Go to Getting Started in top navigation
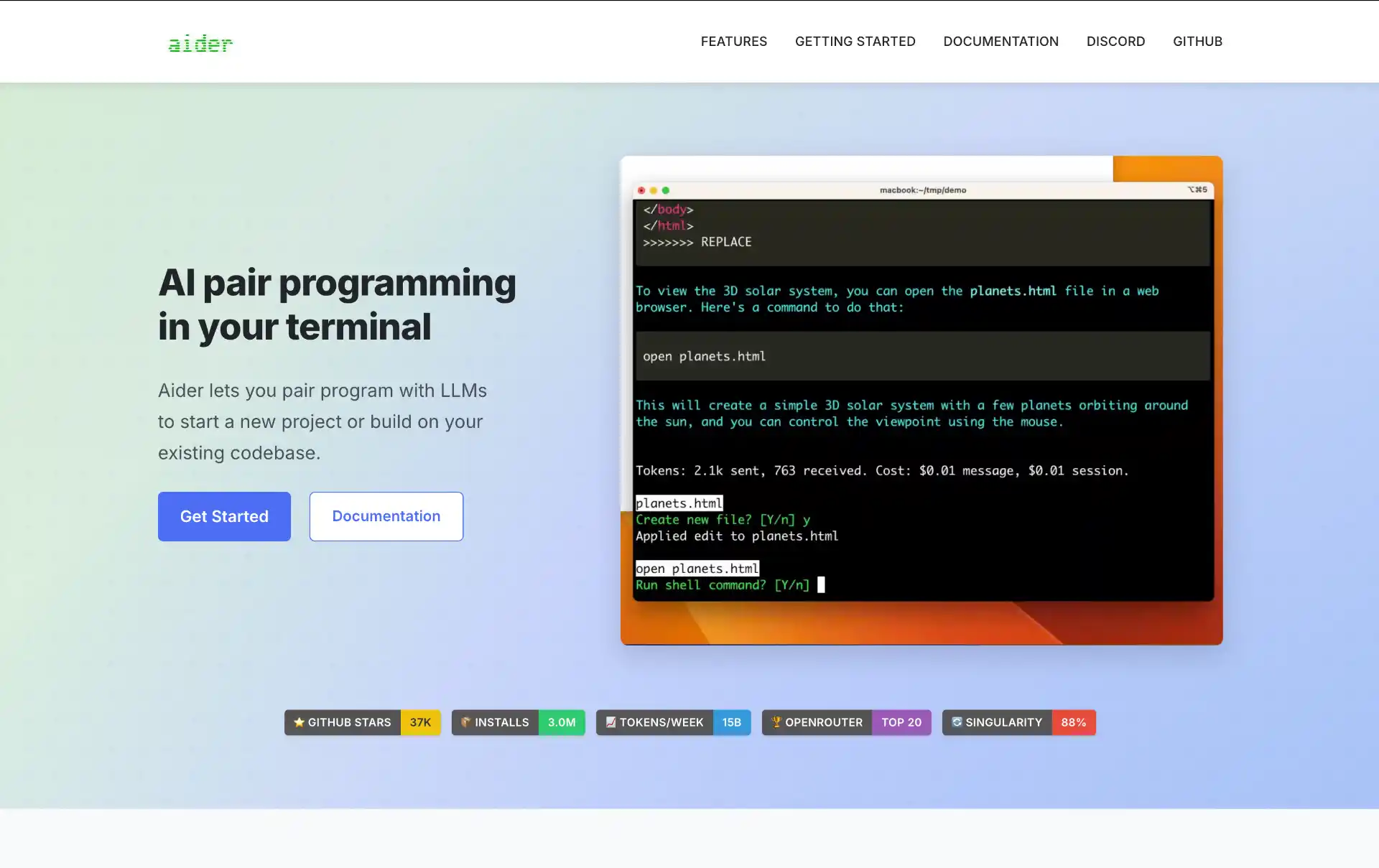The image size is (1379, 868). pos(855,42)
